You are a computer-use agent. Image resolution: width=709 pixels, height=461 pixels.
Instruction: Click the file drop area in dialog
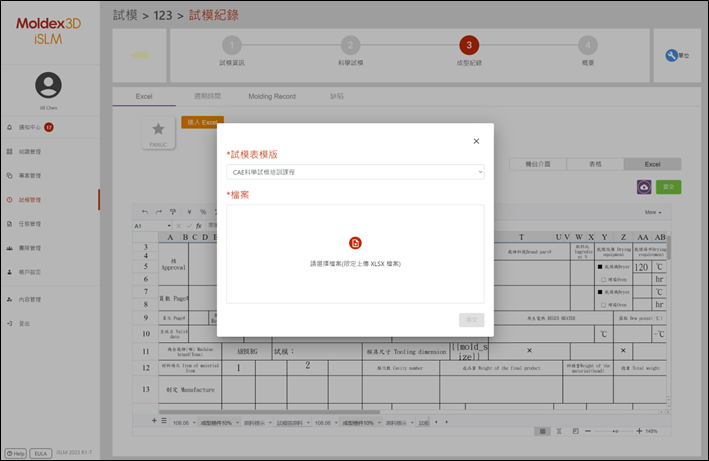click(355, 254)
